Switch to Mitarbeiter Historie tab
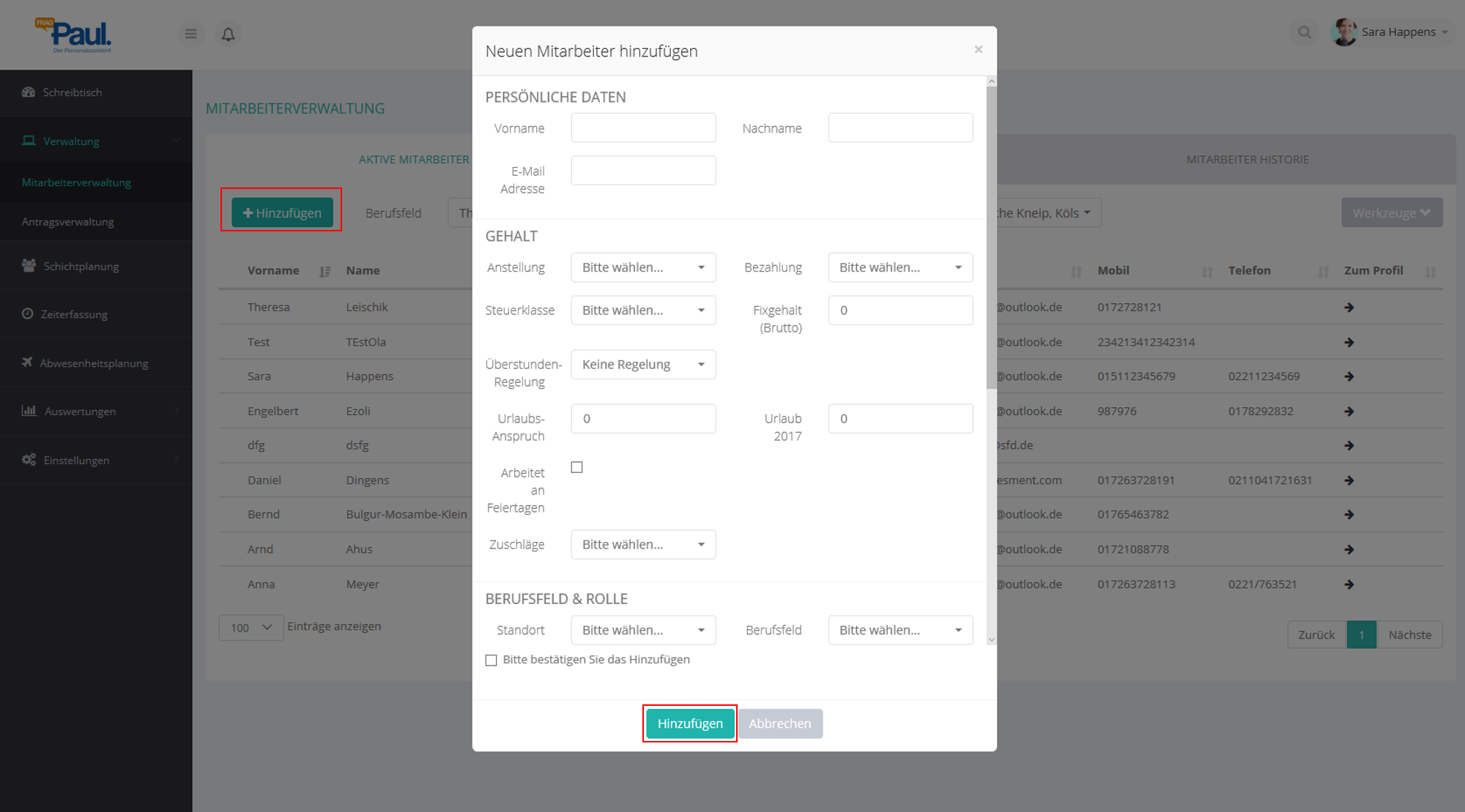The width and height of the screenshot is (1465, 812). [1247, 160]
